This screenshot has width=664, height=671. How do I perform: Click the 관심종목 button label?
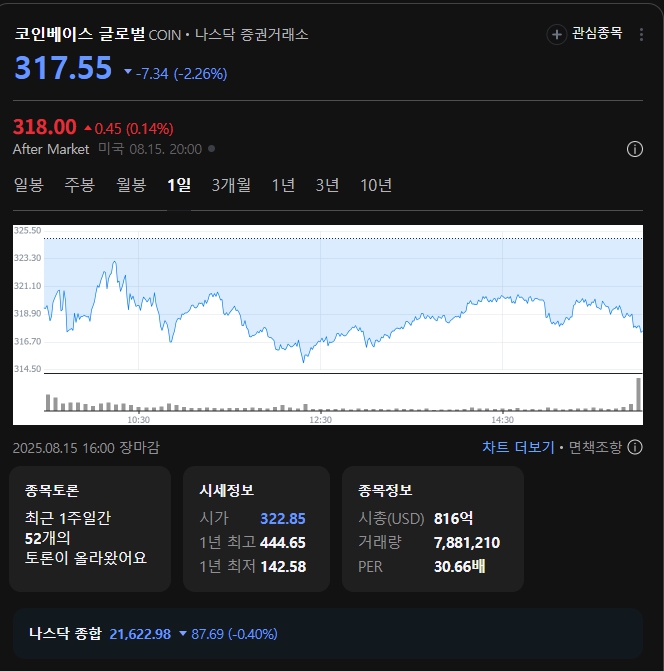[597, 33]
